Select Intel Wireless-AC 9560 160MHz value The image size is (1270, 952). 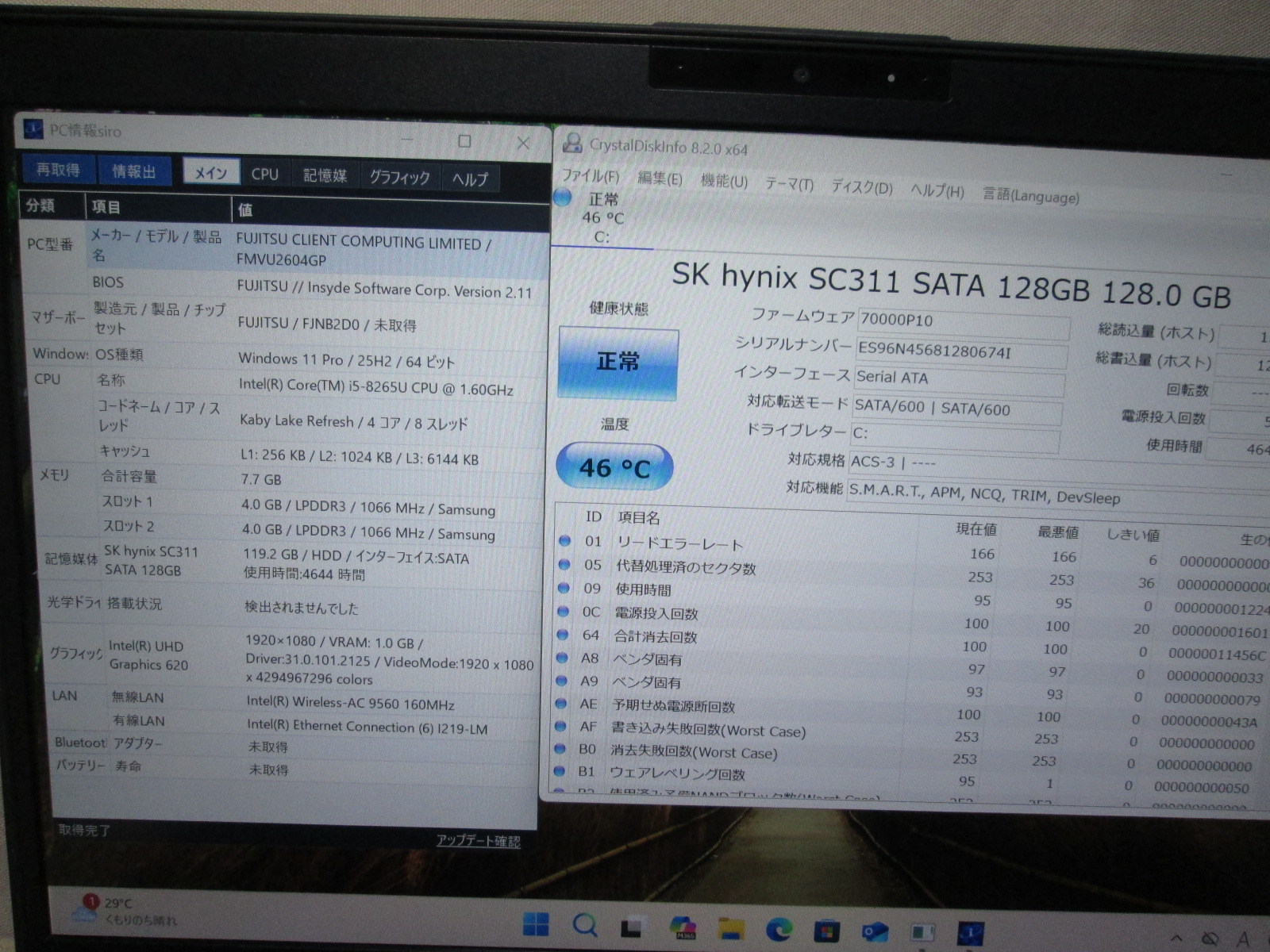coord(350,704)
